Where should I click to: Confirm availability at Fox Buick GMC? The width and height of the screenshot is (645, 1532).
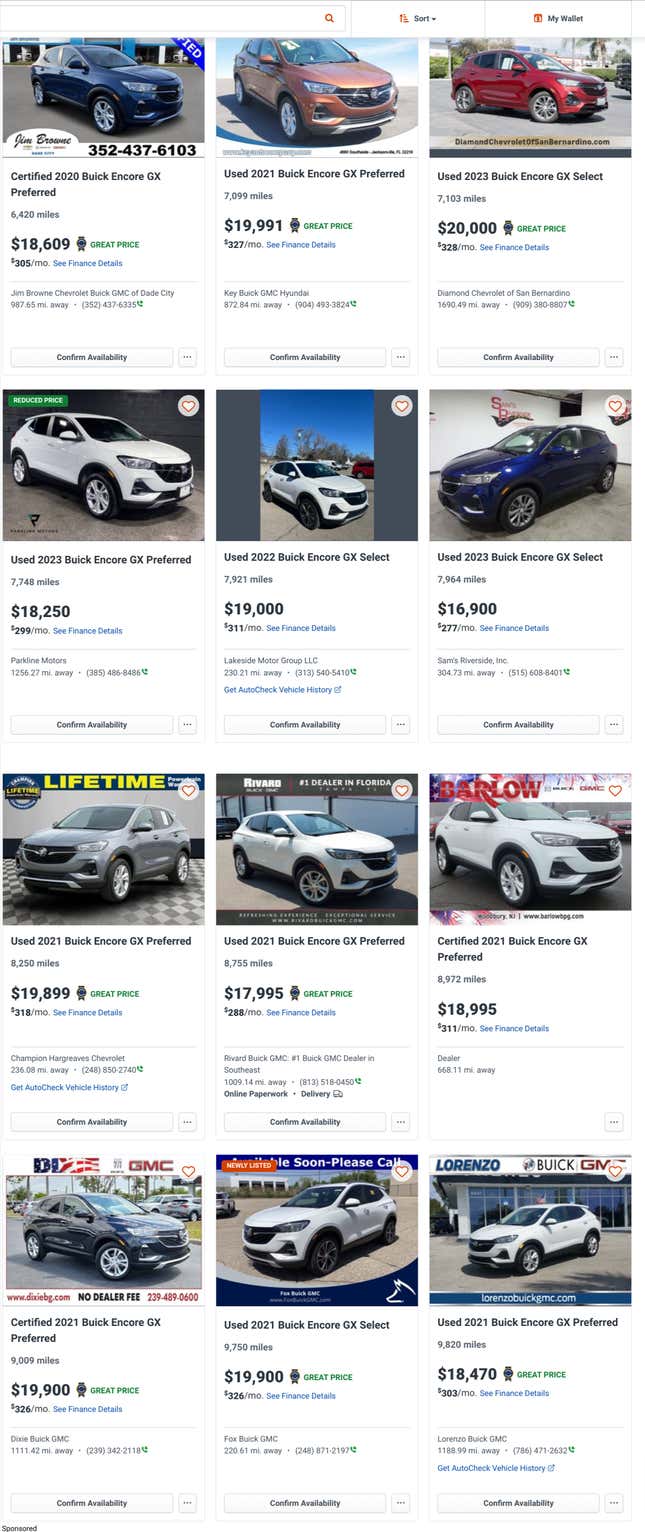tap(305, 1503)
